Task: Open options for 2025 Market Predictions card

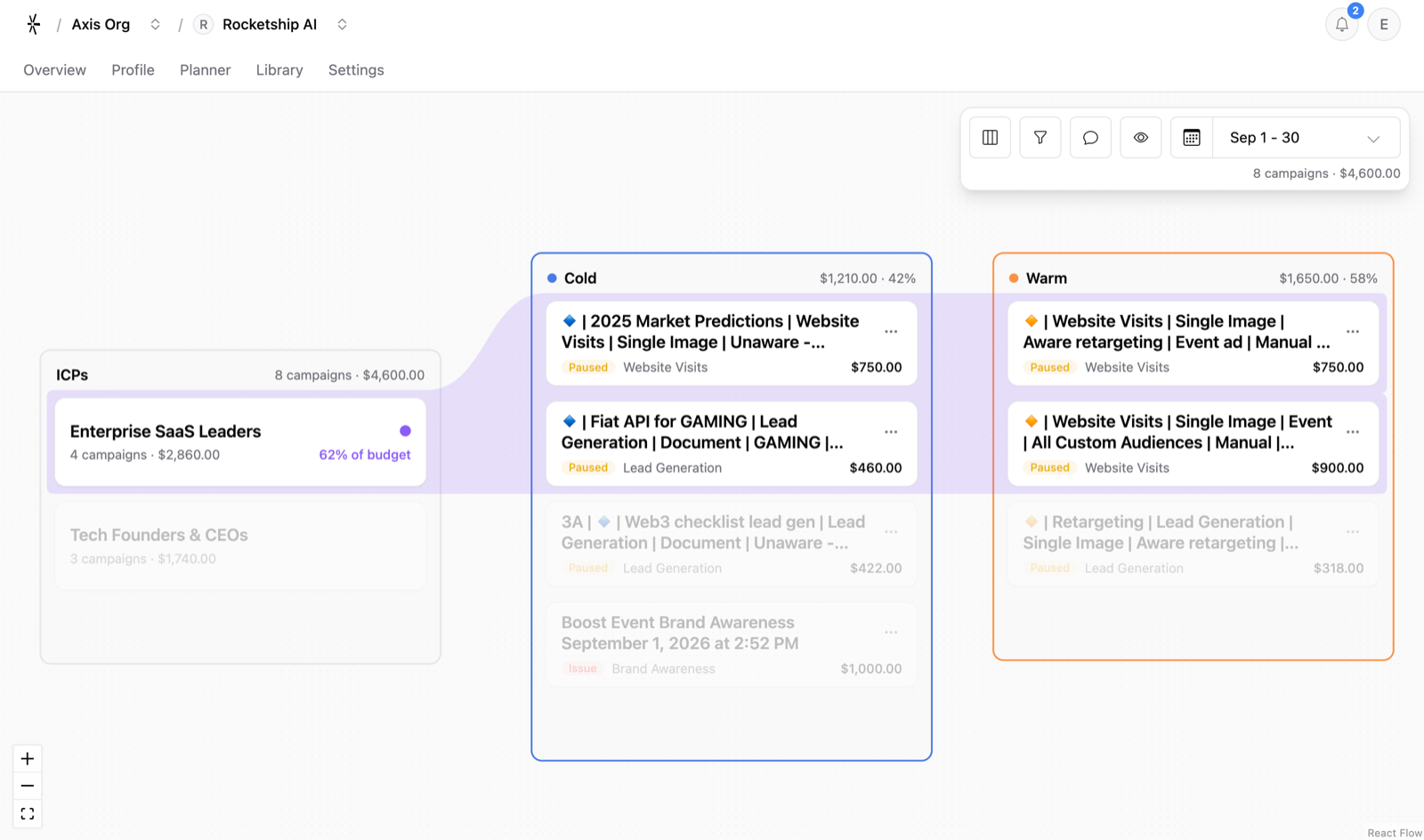Action: point(891,332)
